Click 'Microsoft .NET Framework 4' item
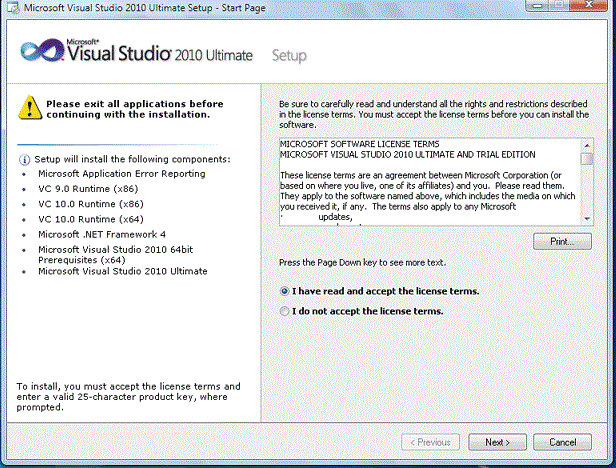Image resolution: width=616 pixels, height=468 pixels. click(102, 235)
